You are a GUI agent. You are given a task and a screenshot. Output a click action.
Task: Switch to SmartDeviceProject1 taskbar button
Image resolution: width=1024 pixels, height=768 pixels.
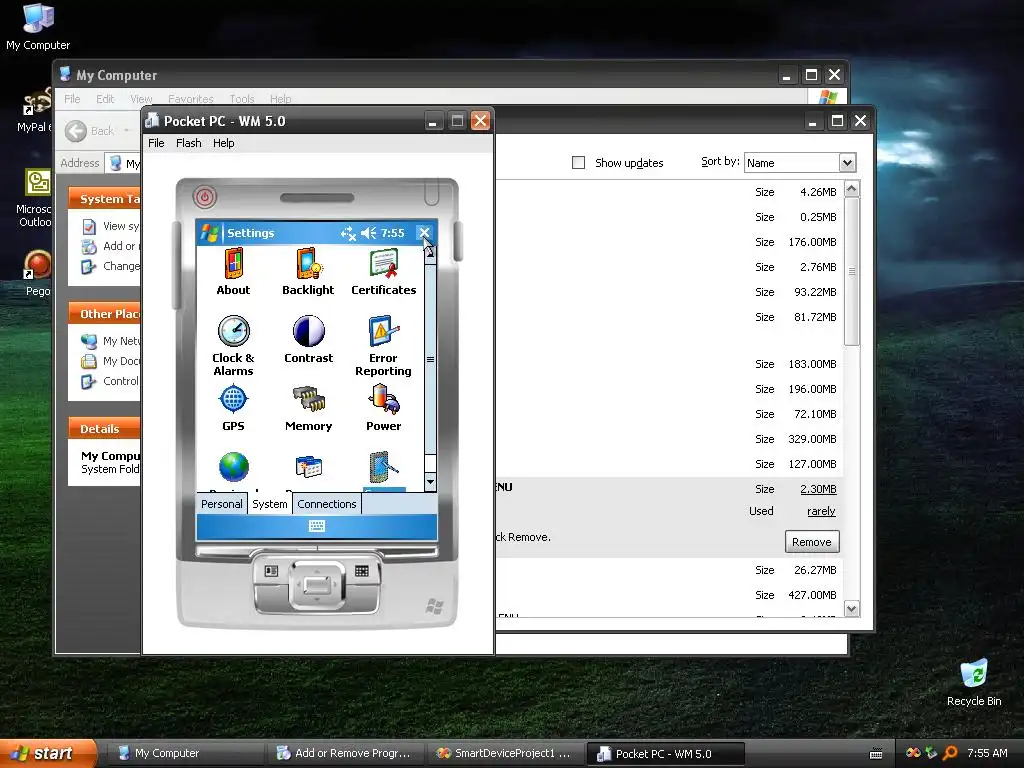[x=504, y=754]
